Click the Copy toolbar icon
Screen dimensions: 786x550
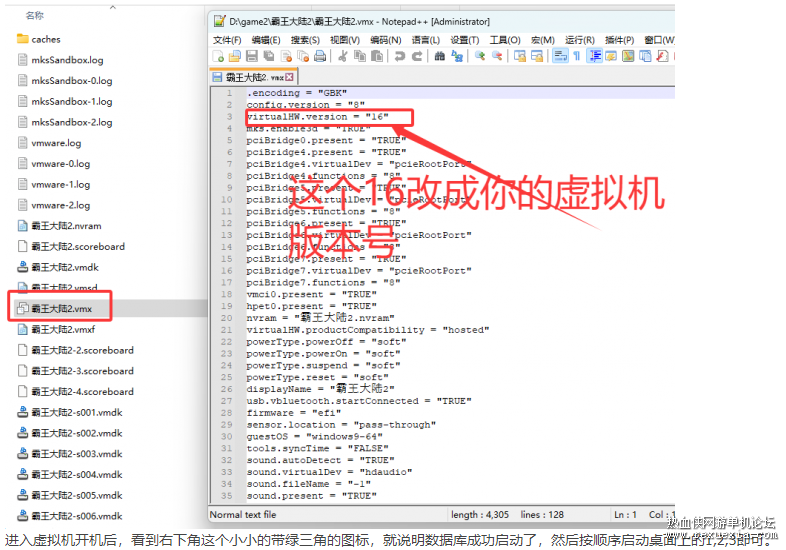coord(359,56)
